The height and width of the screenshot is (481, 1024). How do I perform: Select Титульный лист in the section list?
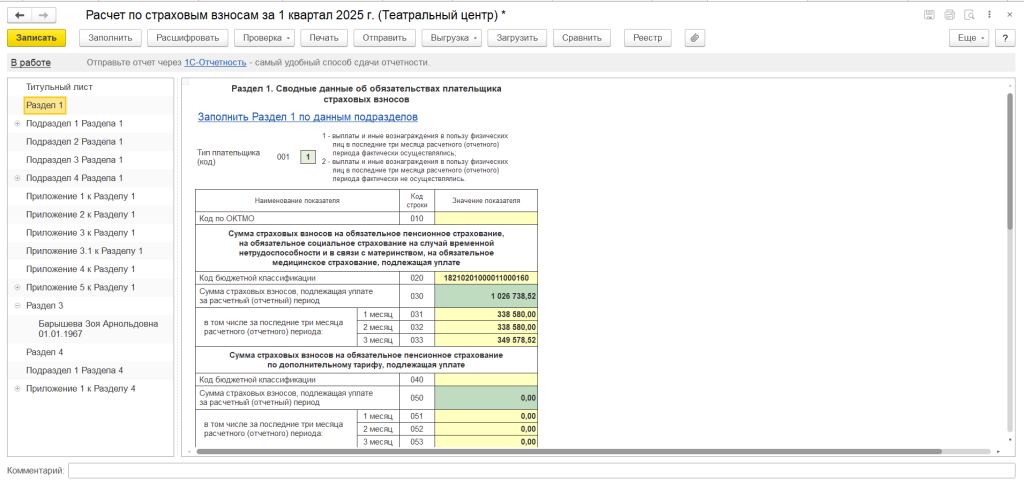click(x=59, y=87)
